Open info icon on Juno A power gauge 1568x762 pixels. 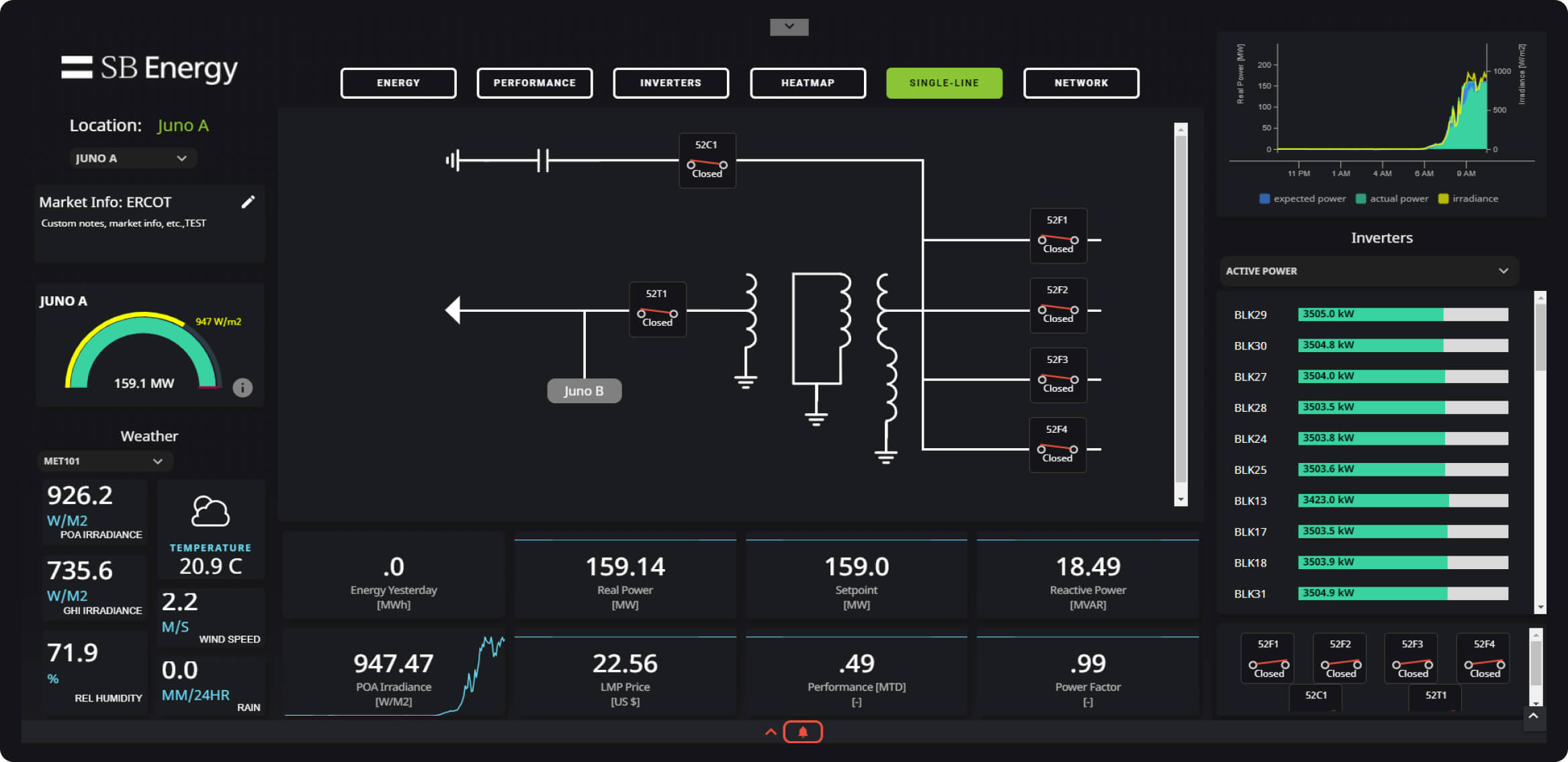[x=243, y=388]
